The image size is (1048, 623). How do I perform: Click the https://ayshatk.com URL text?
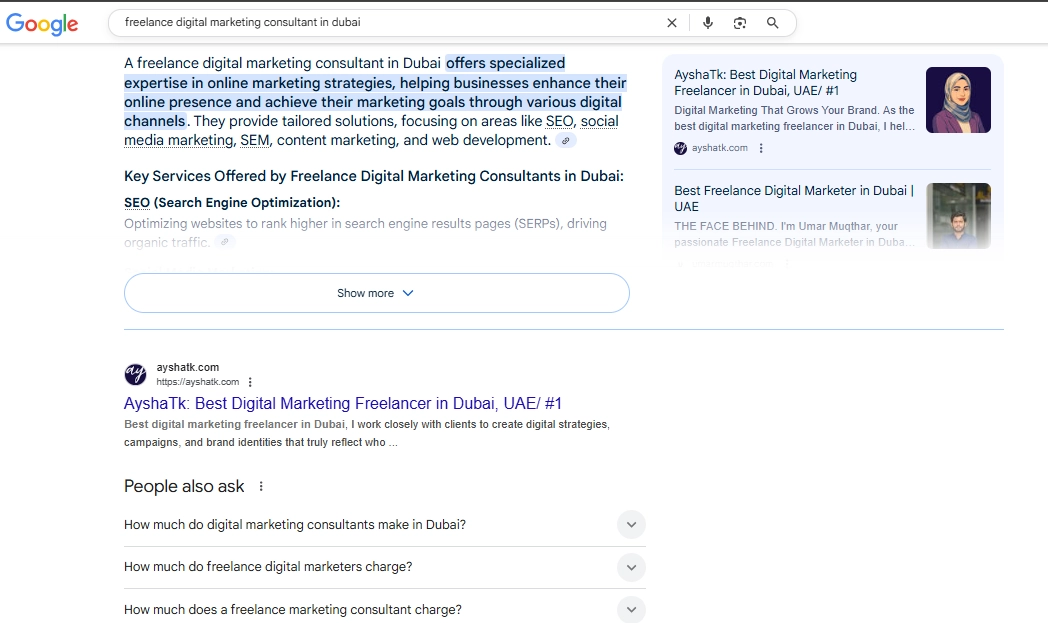pyautogui.click(x=198, y=382)
